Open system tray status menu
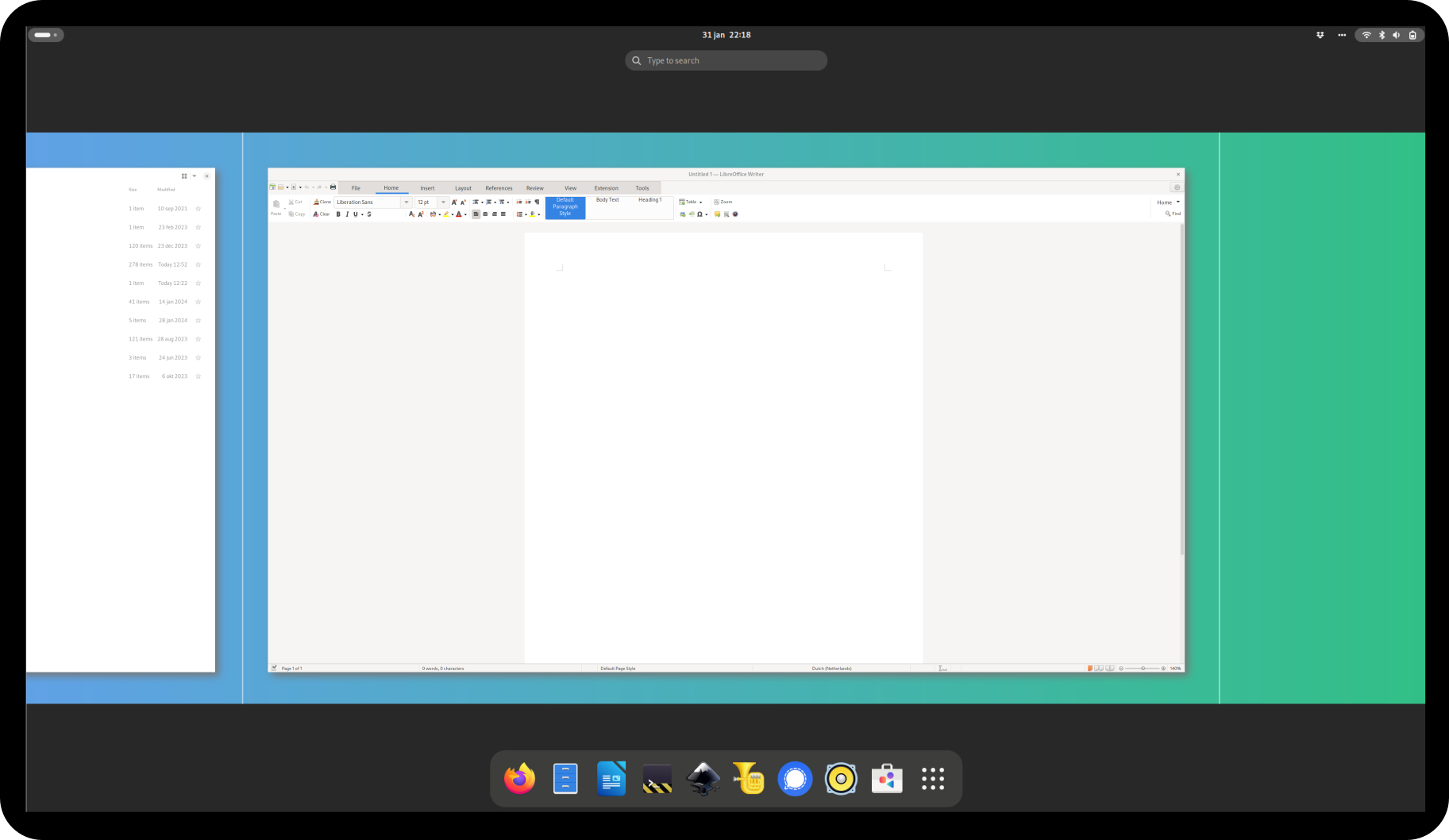The width and height of the screenshot is (1449, 840). (x=1389, y=35)
